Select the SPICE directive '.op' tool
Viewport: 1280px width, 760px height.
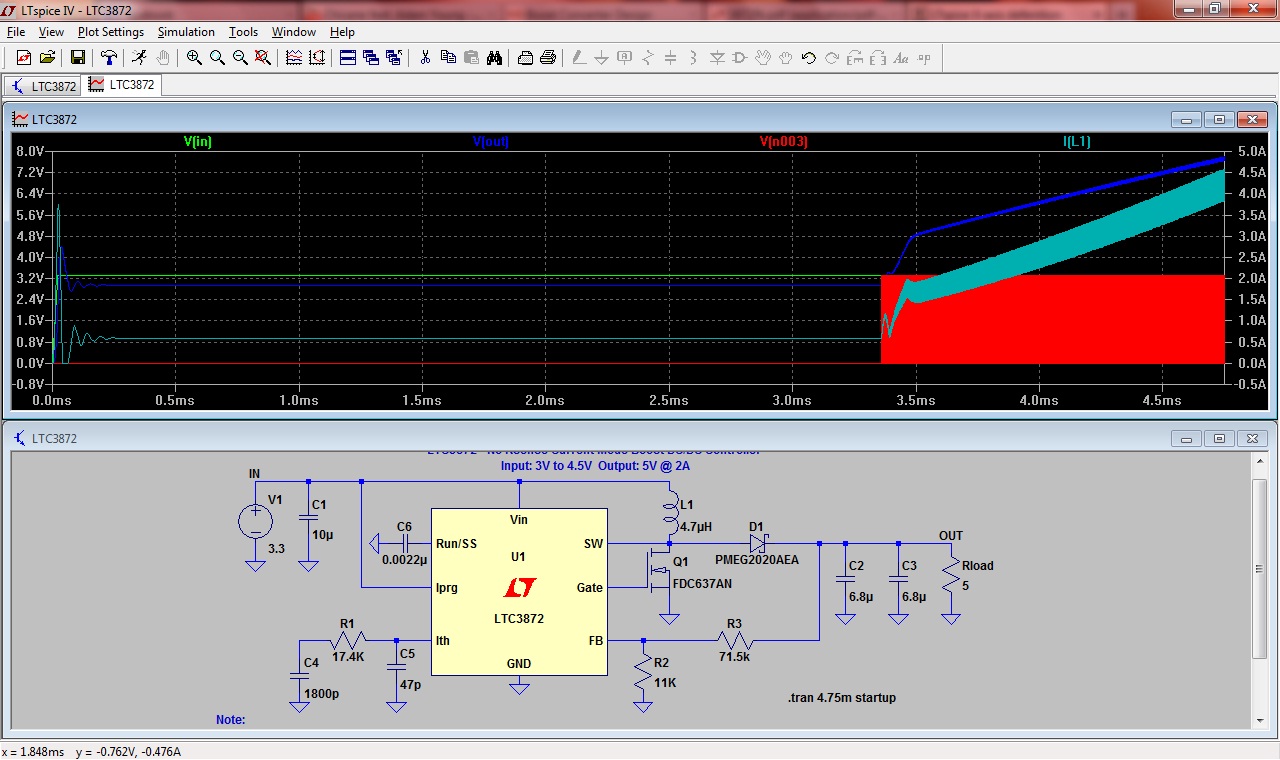924,58
